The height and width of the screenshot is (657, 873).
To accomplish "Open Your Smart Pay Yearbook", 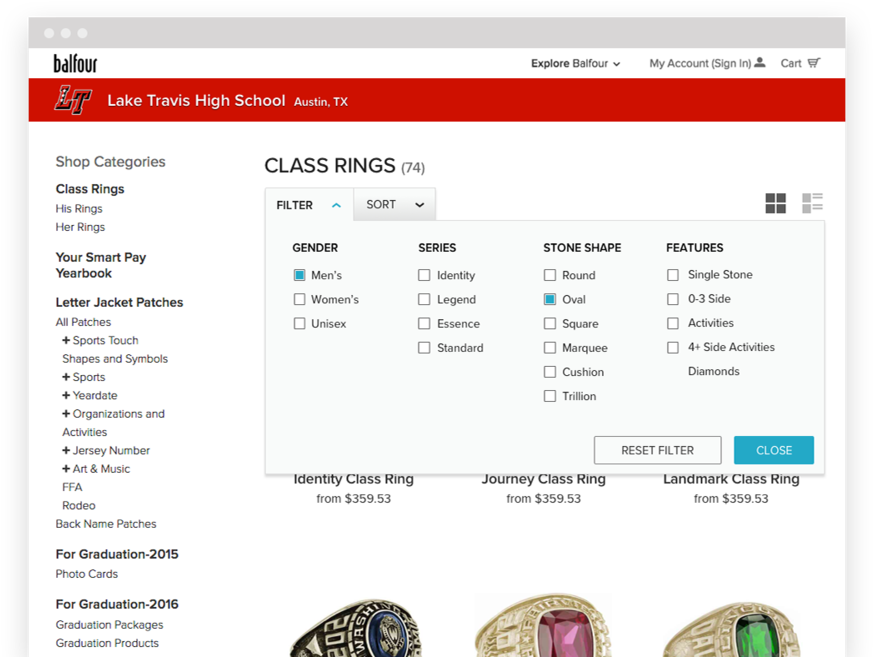I will [x=101, y=265].
